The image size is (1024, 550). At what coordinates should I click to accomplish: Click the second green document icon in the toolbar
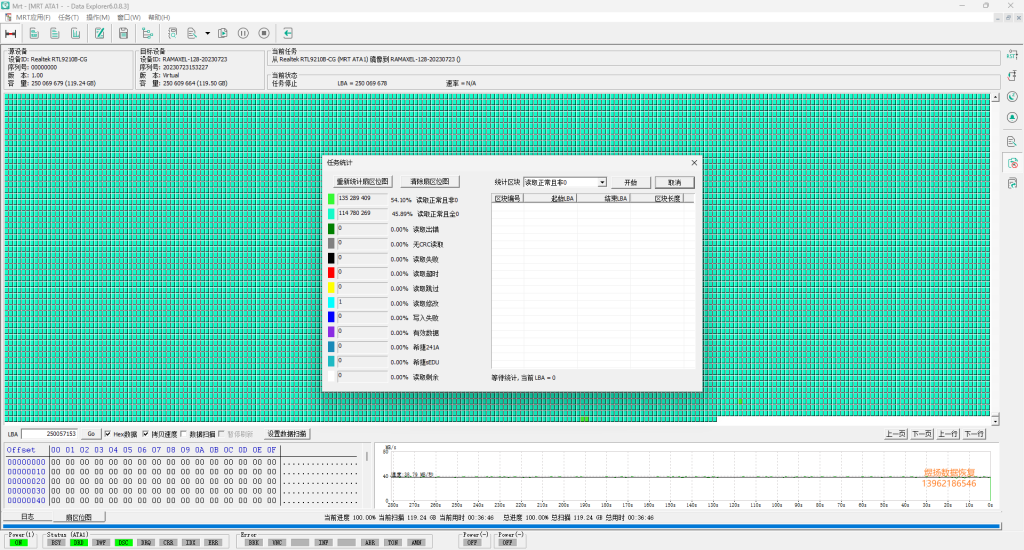click(x=55, y=33)
